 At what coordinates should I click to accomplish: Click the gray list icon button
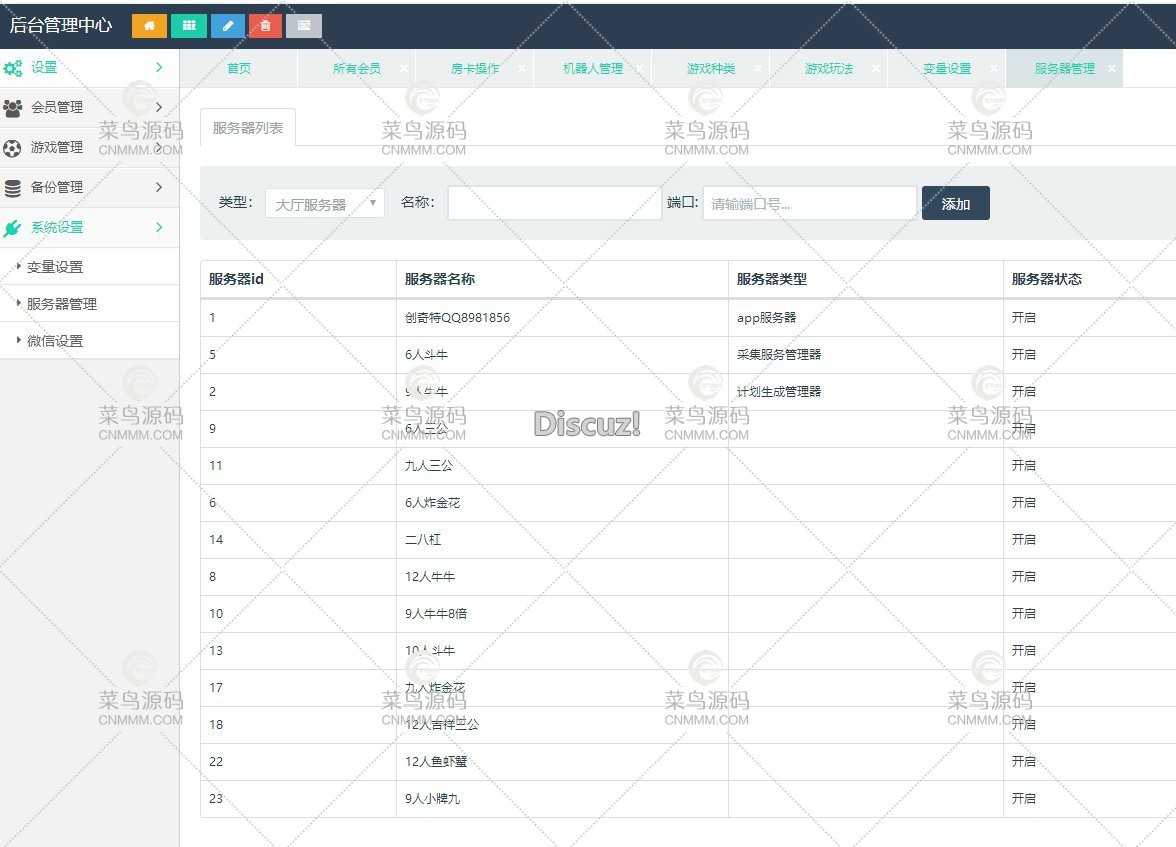[x=304, y=26]
